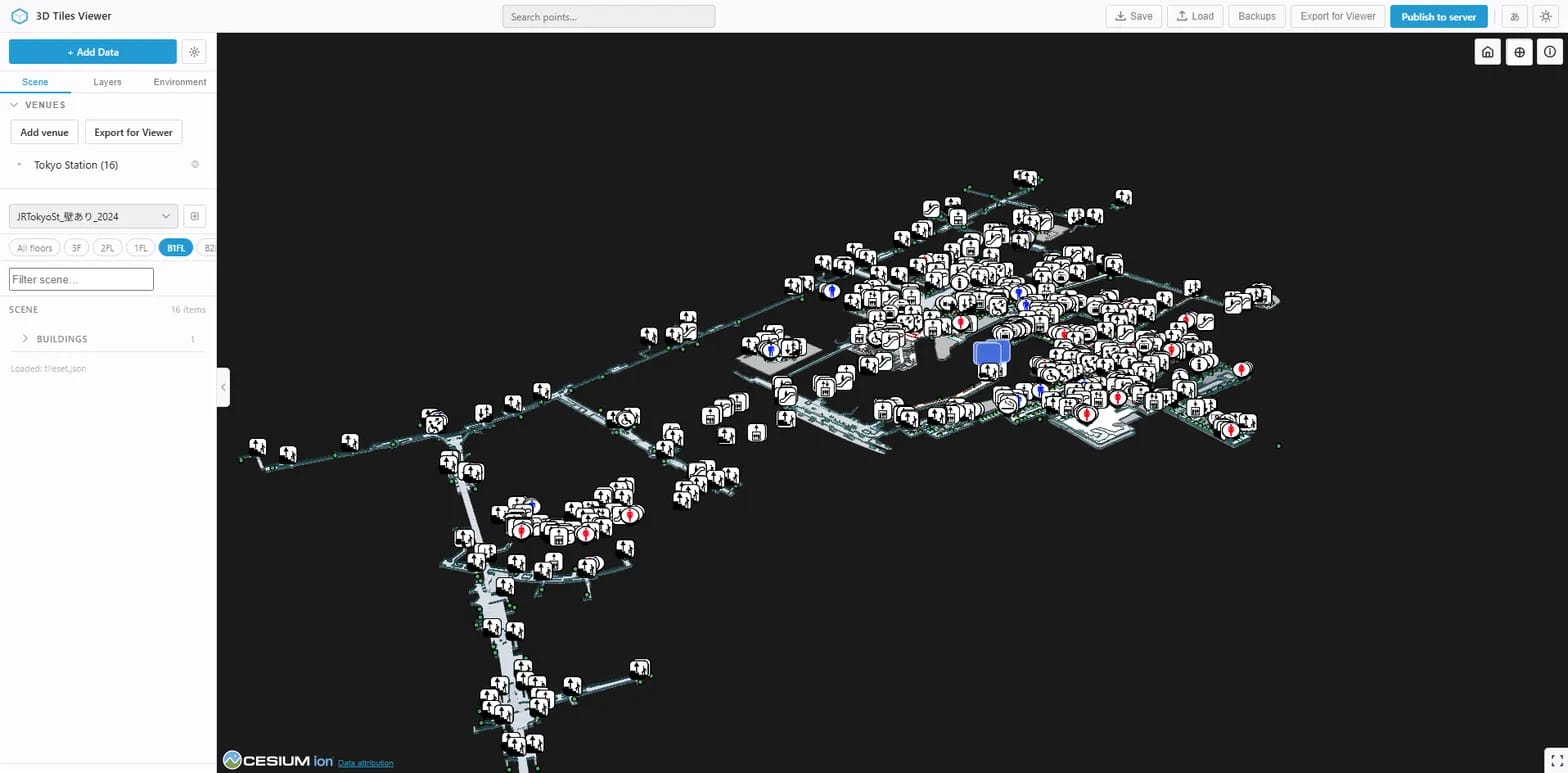Click Publish to server

point(1439,16)
